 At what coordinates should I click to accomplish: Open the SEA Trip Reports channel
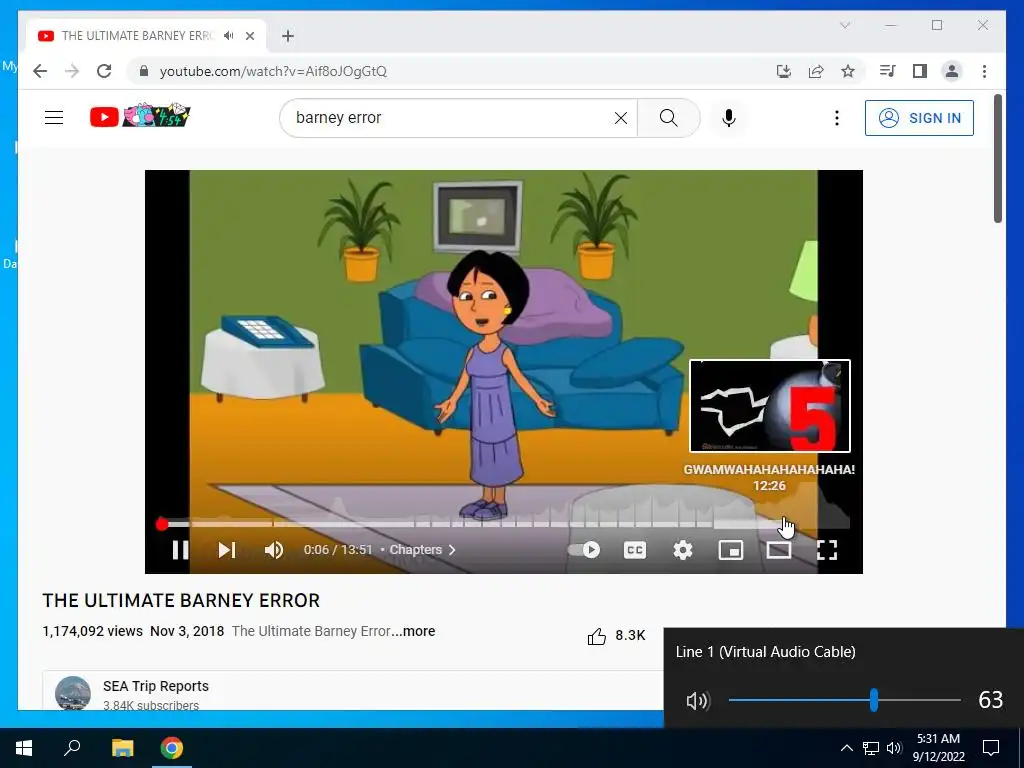[155, 686]
